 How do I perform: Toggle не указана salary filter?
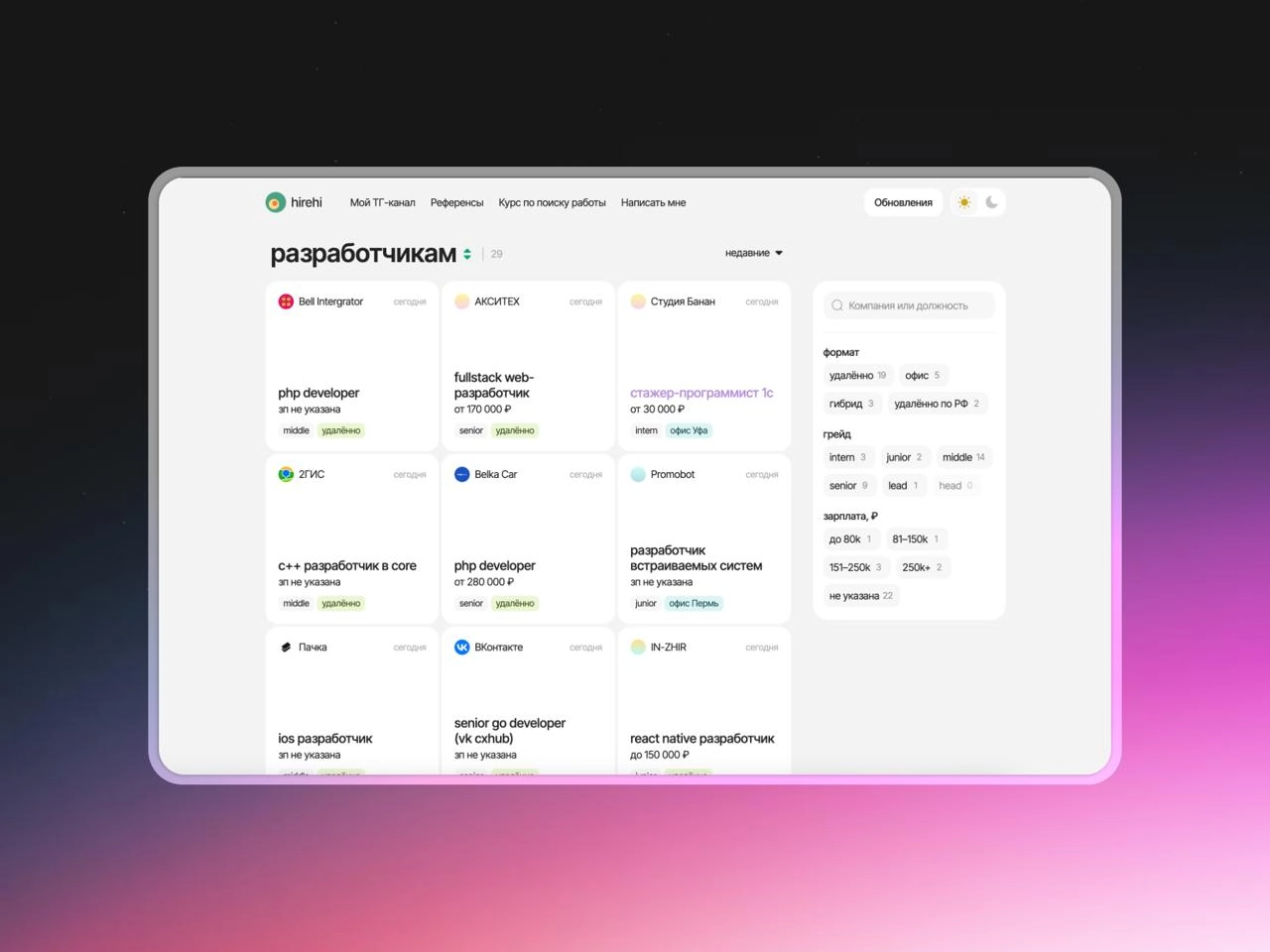(x=861, y=596)
